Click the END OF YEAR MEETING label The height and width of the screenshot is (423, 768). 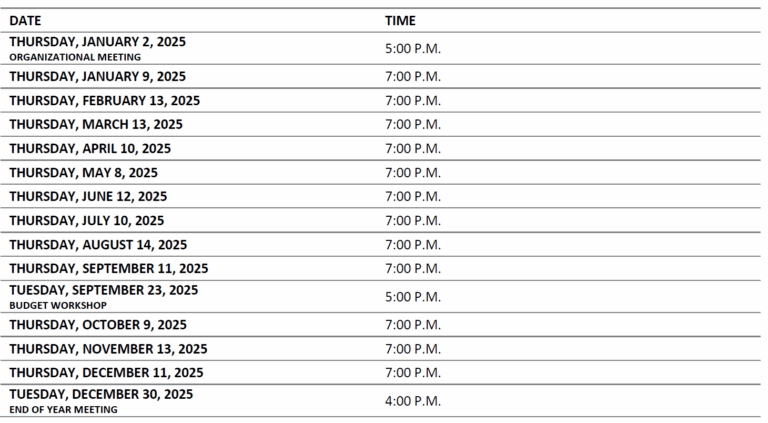pyautogui.click(x=63, y=410)
